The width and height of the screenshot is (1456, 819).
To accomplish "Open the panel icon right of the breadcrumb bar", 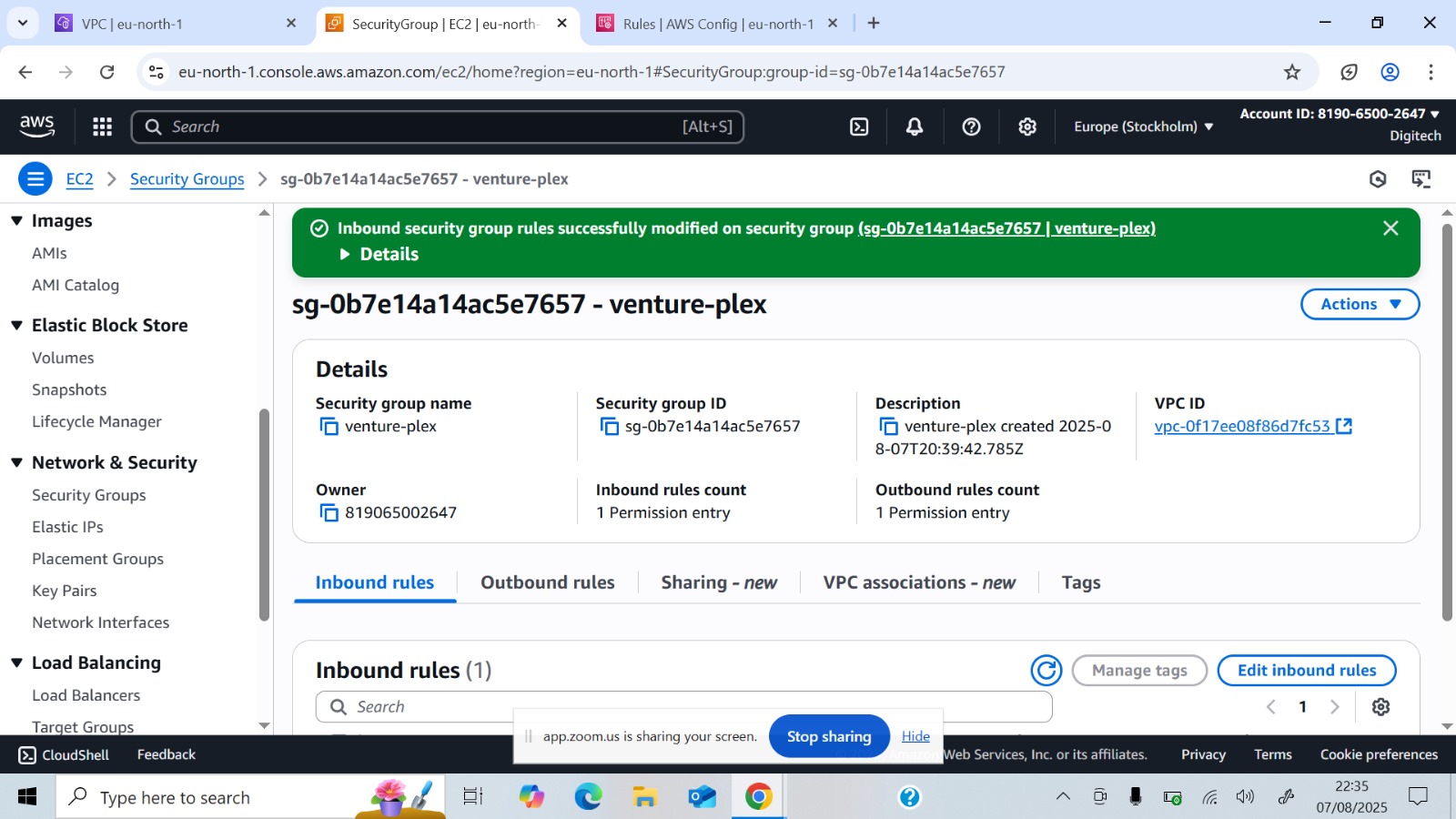I will point(1421,179).
